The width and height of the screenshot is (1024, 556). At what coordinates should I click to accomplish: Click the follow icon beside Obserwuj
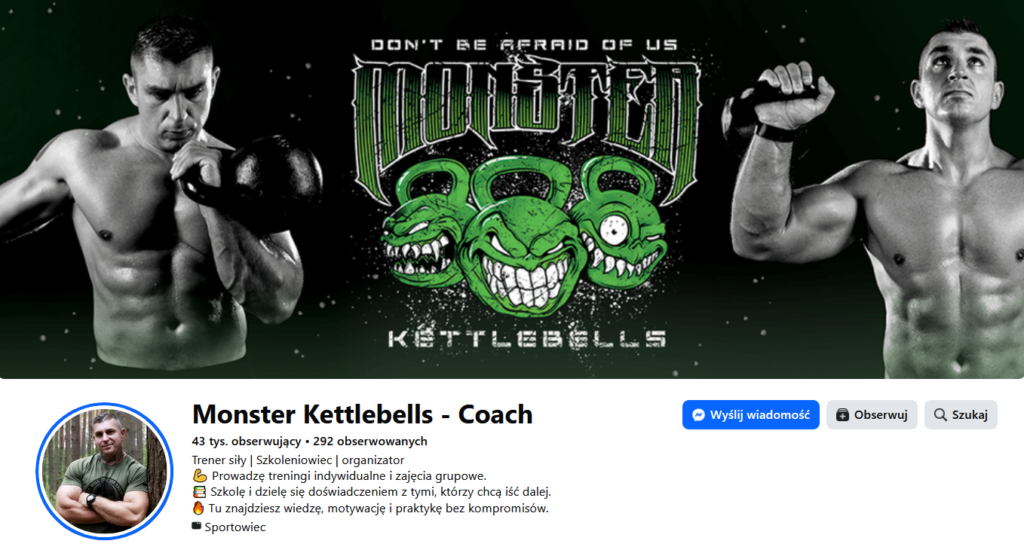842,415
